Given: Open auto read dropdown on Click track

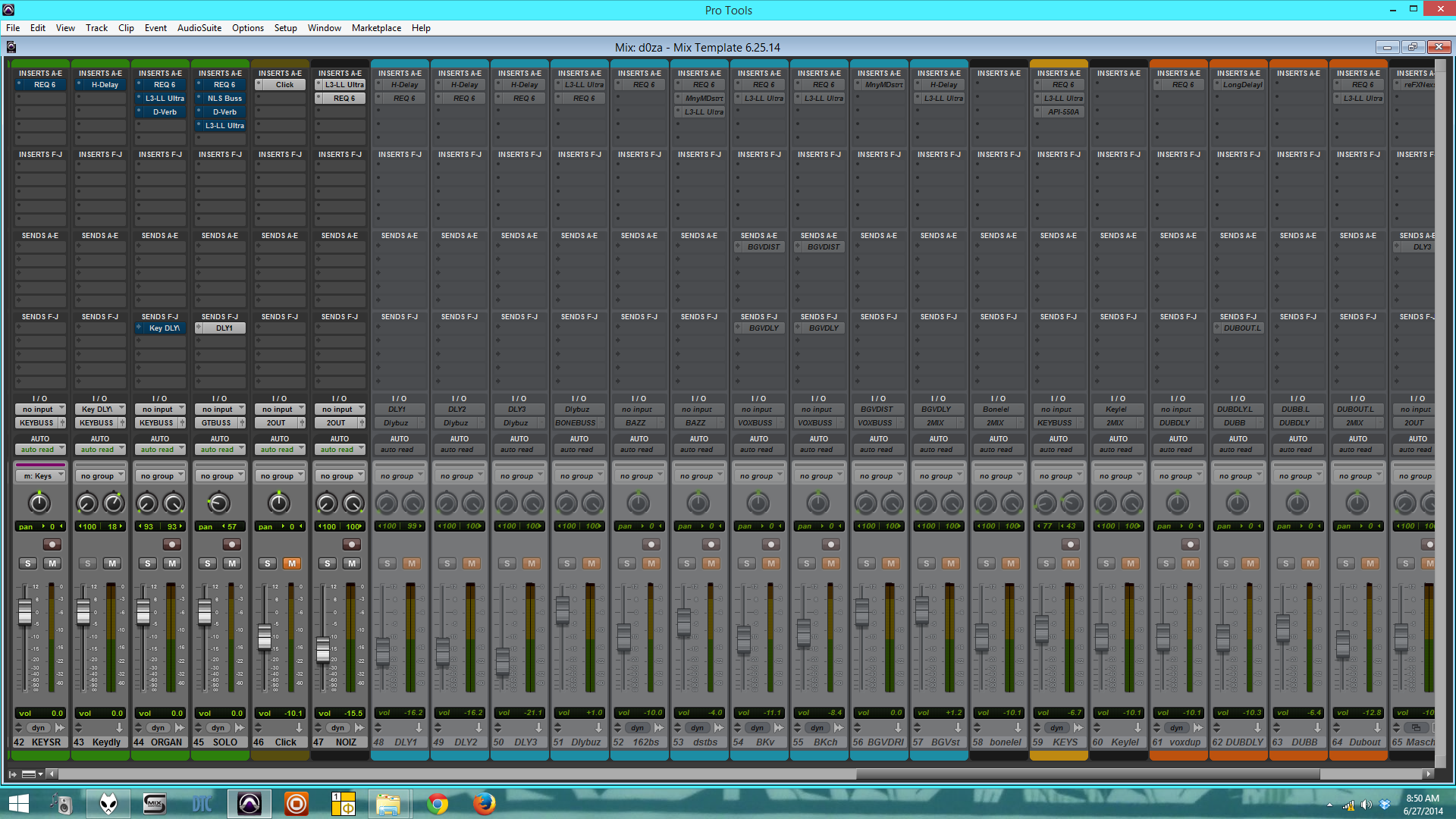Looking at the screenshot, I should (279, 450).
